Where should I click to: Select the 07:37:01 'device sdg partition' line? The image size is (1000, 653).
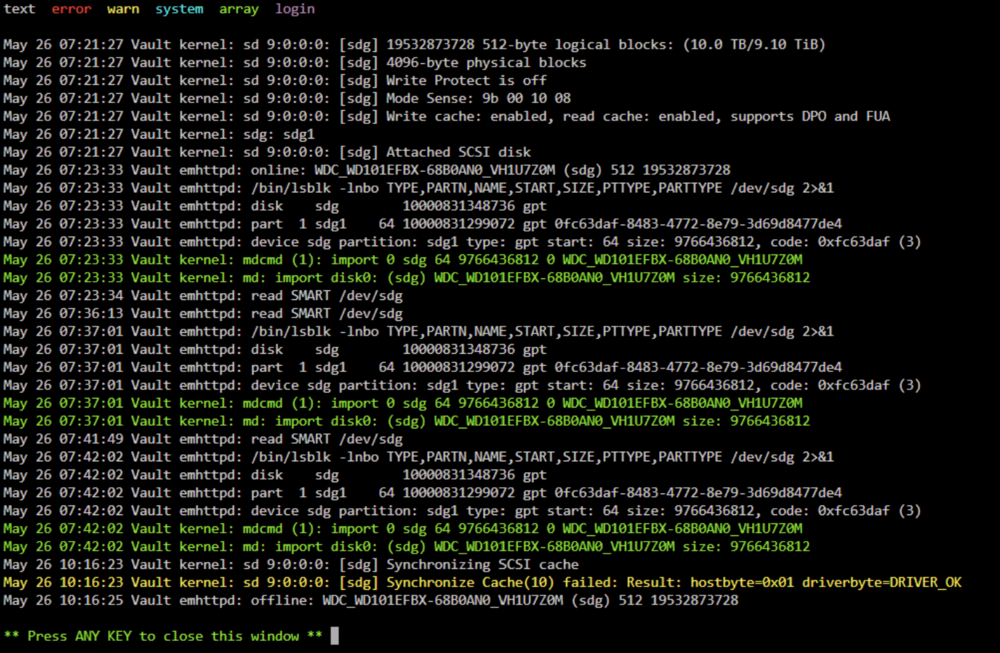[462, 385]
